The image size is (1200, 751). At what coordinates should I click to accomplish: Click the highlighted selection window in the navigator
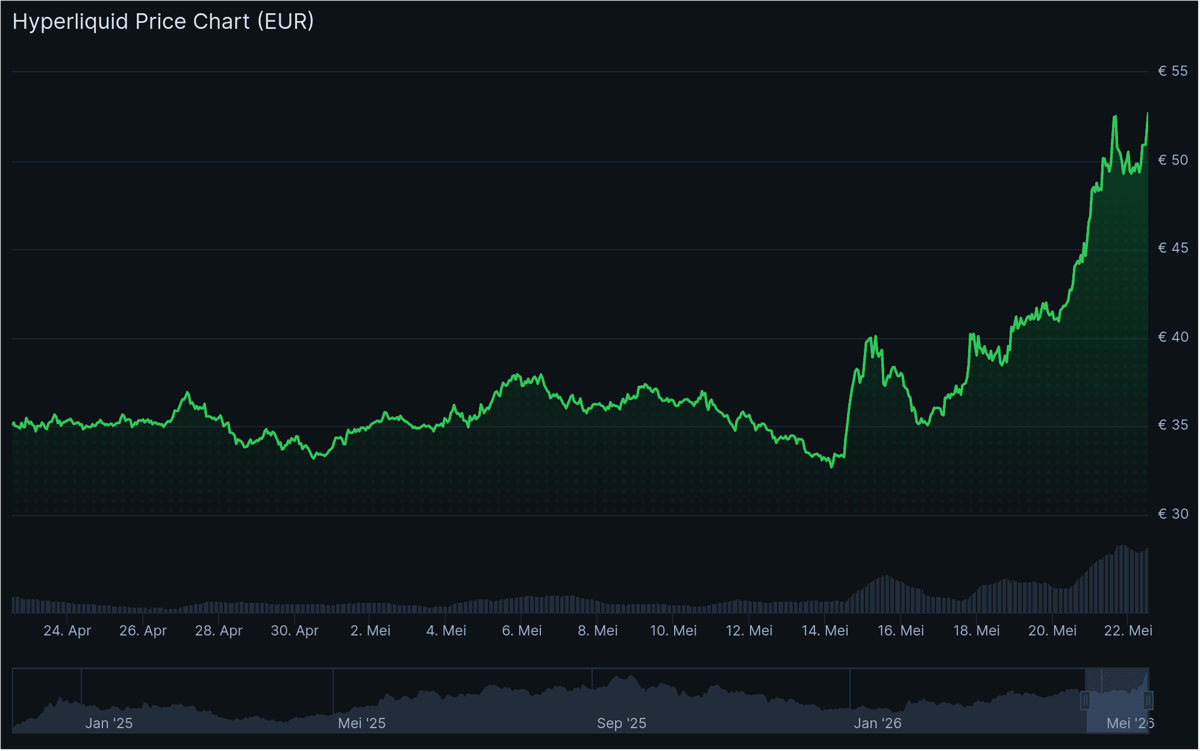click(x=1117, y=701)
